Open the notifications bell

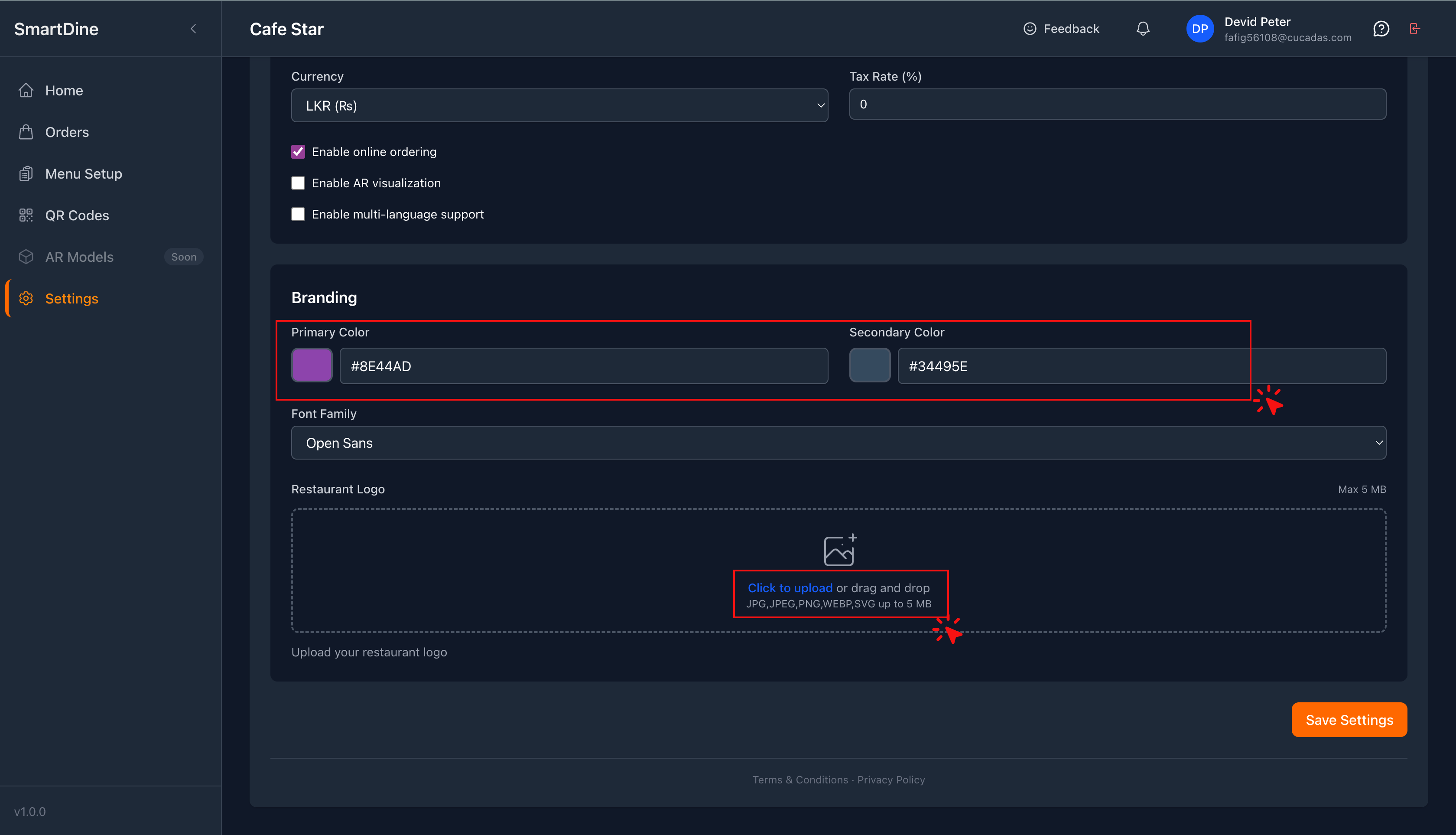tap(1142, 29)
